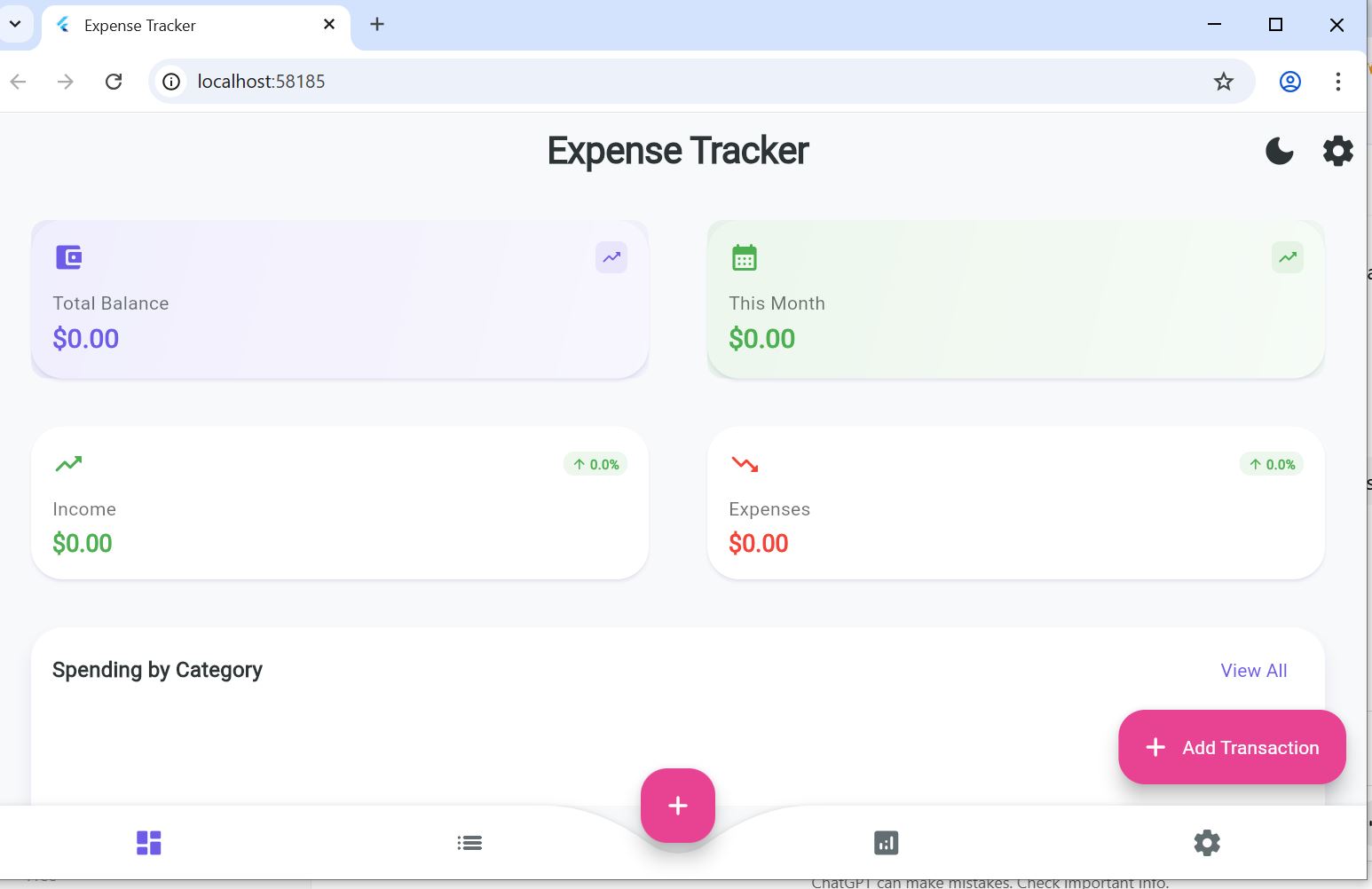
Task: Click the browser profile avatar icon
Action: tap(1289, 81)
